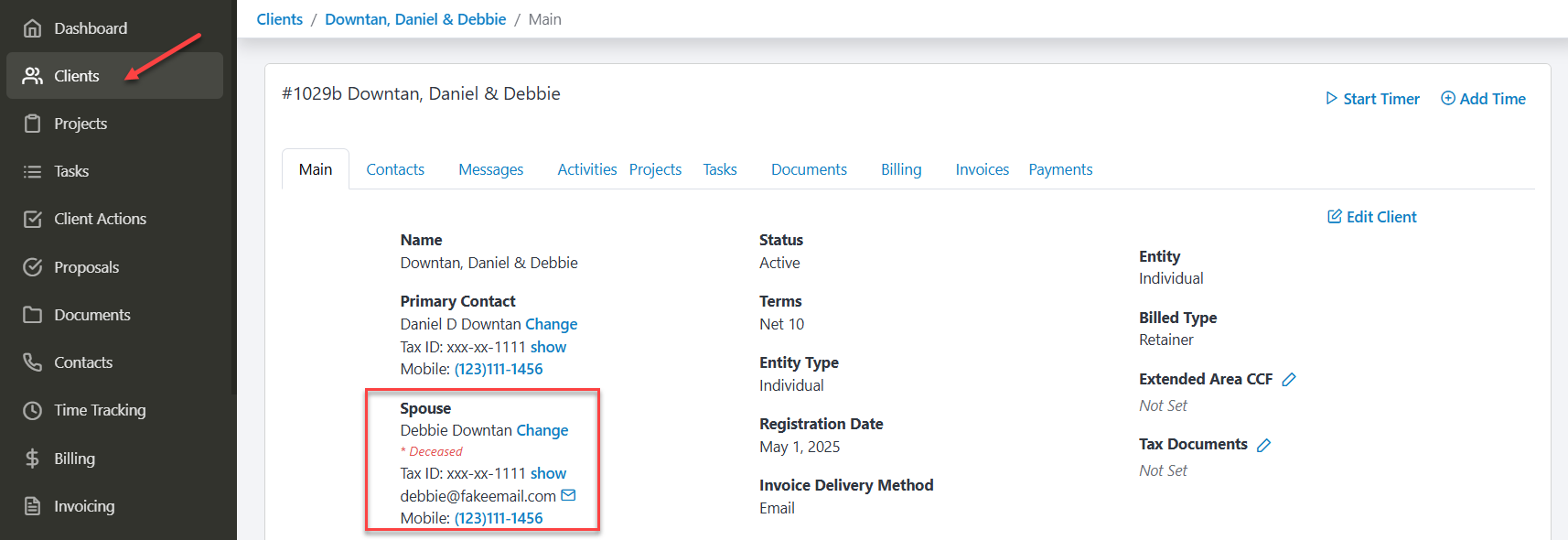This screenshot has height=540, width=1568.
Task: Click the Billing dollar sign icon
Action: pos(32,459)
